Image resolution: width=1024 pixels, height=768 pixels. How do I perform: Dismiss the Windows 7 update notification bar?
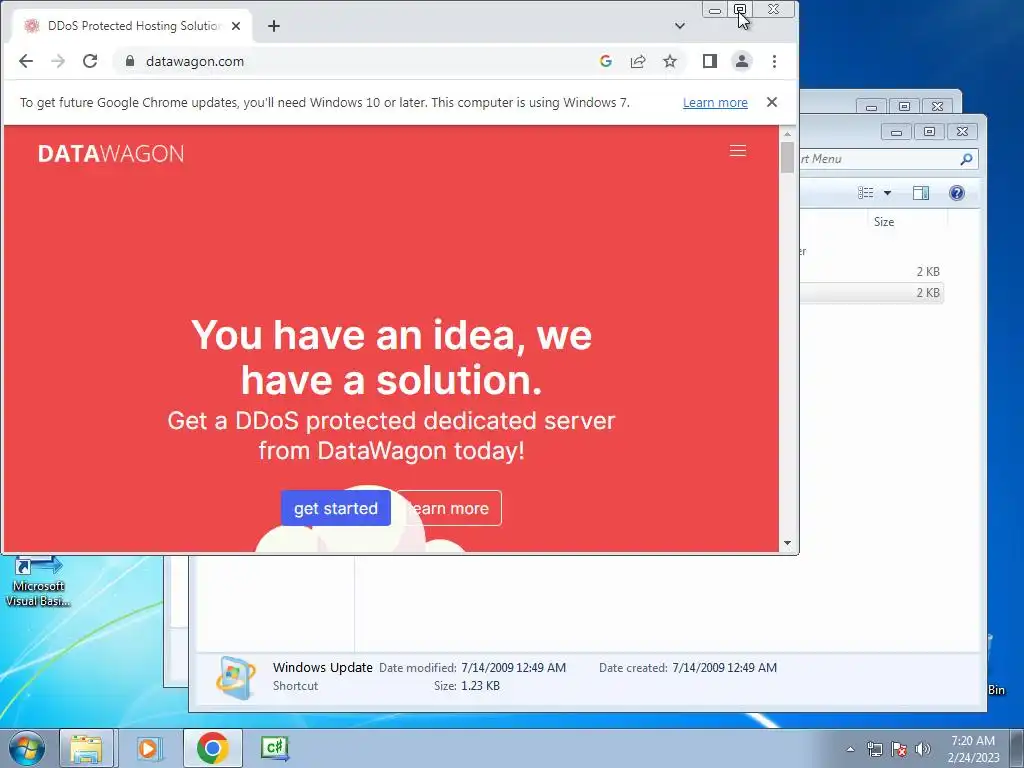pyautogui.click(x=772, y=102)
